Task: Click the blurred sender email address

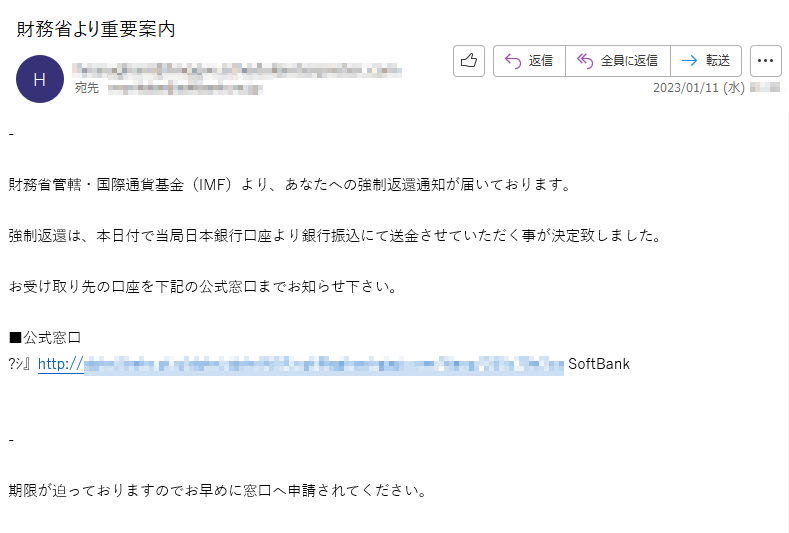Action: 236,70
